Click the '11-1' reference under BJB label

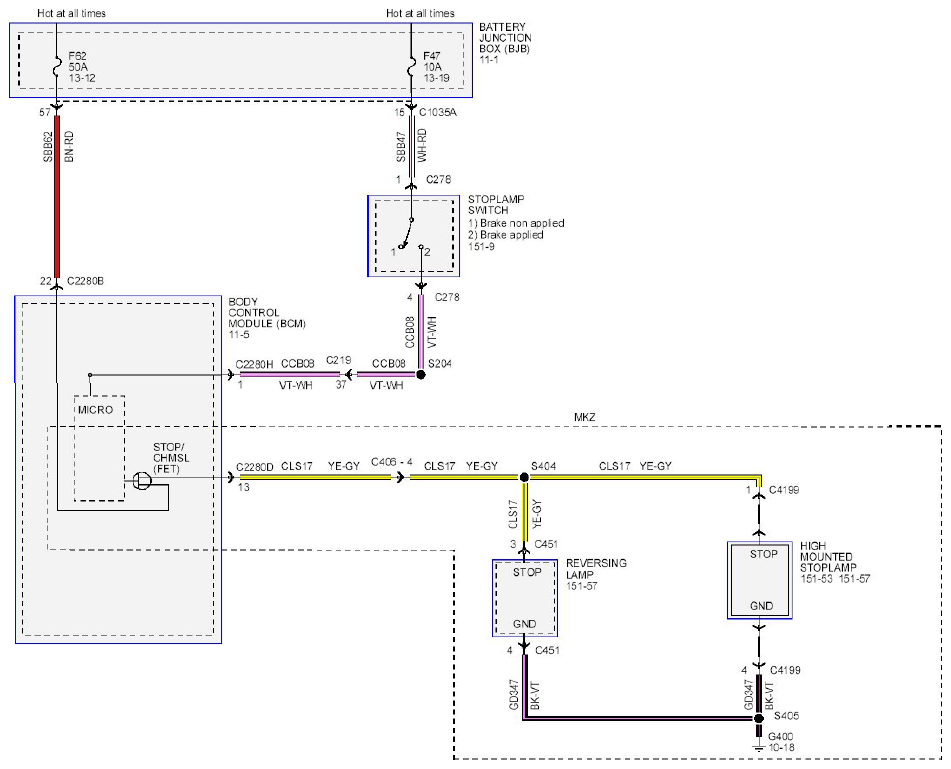tap(489, 60)
